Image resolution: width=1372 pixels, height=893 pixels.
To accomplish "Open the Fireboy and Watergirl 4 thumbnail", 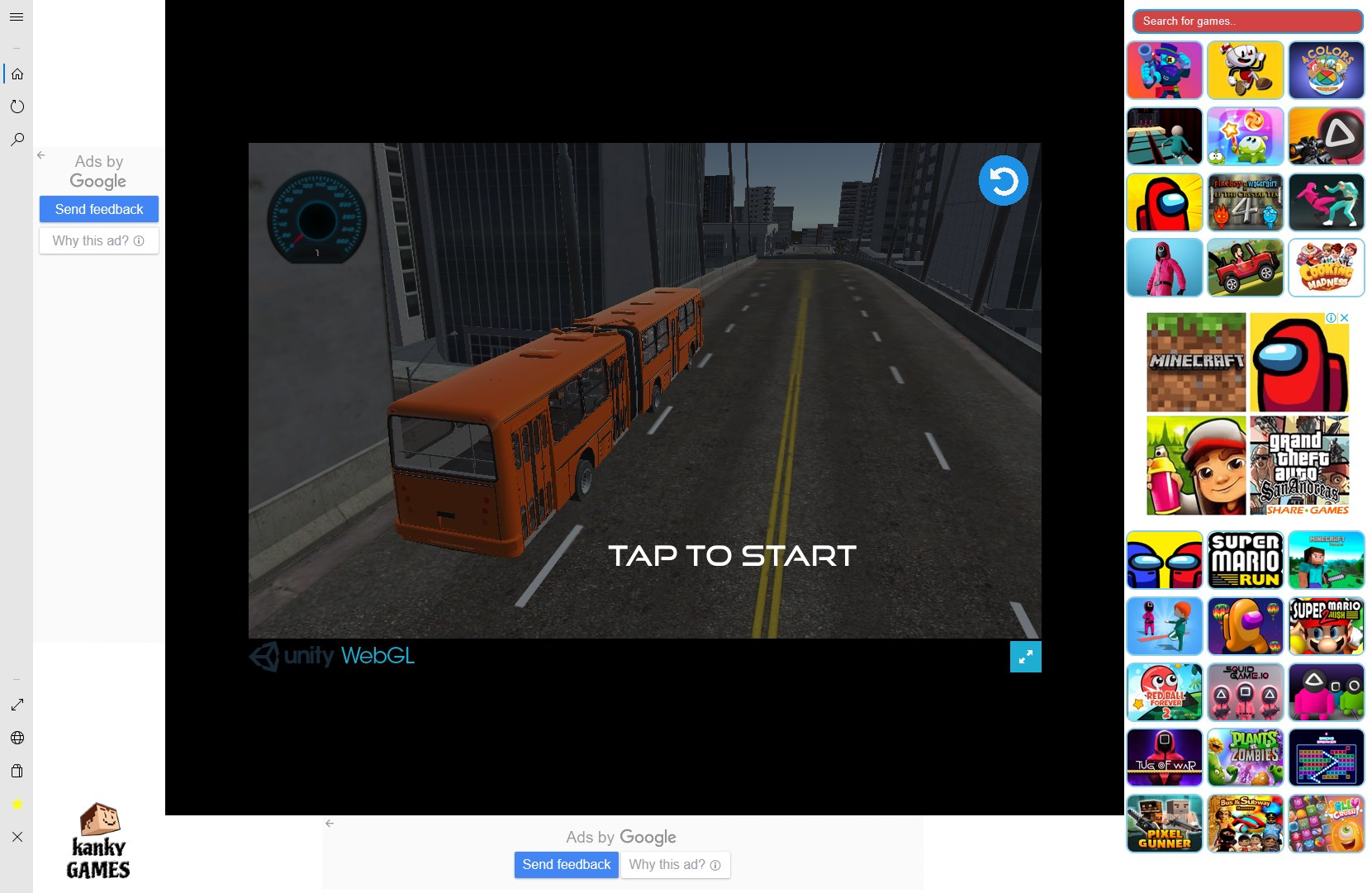I will click(1245, 202).
